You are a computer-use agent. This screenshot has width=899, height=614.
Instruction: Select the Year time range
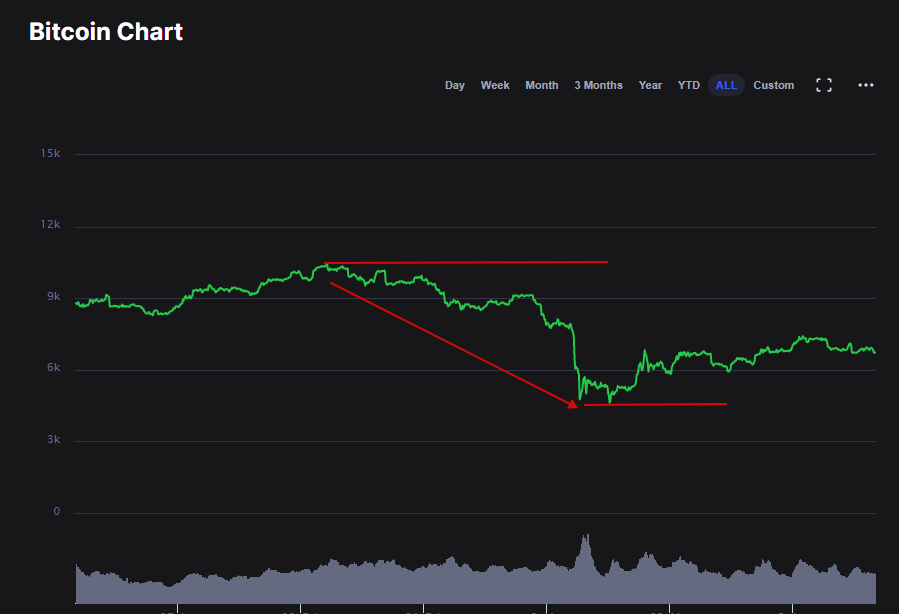point(650,85)
